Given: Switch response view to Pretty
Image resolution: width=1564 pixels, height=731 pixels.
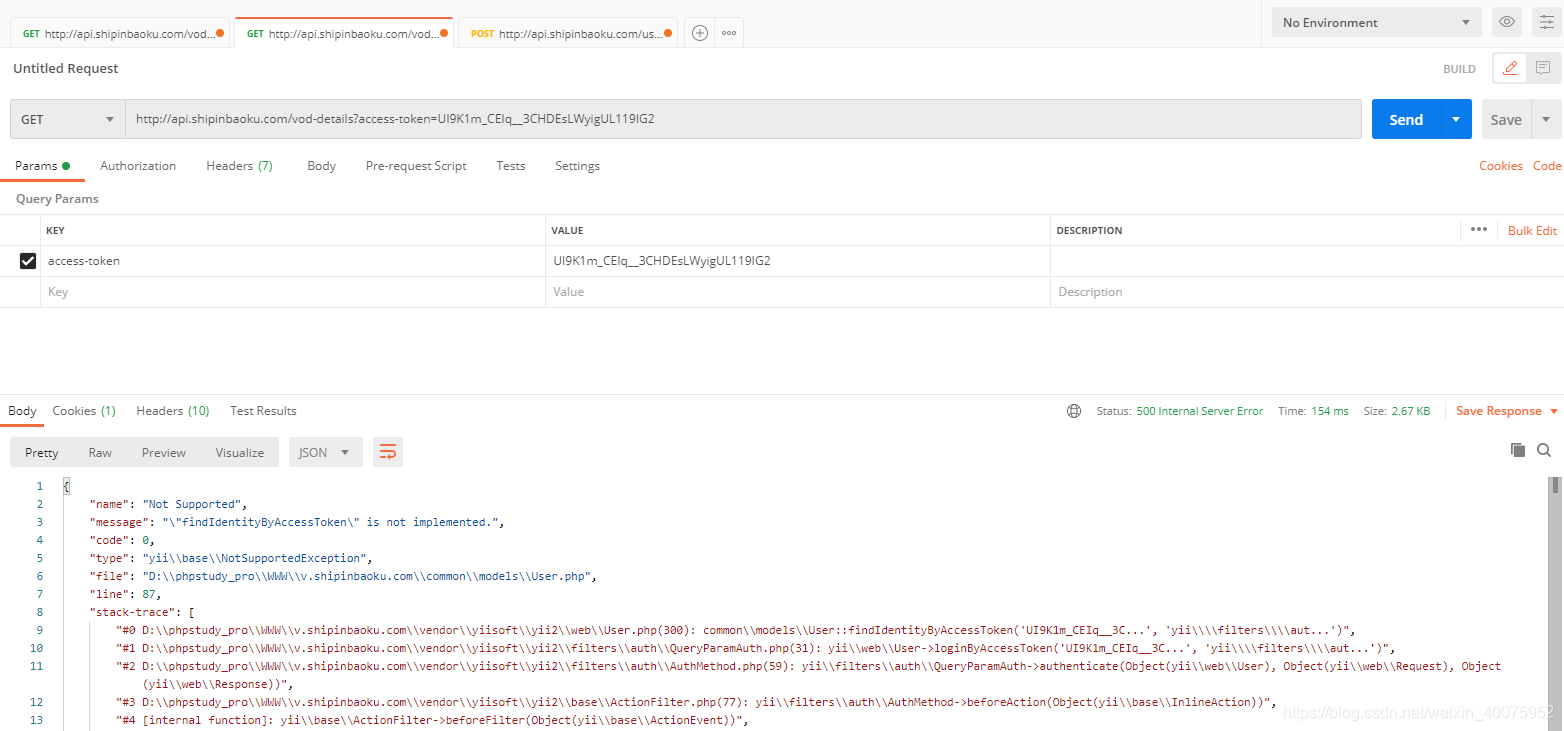Looking at the screenshot, I should coord(42,452).
